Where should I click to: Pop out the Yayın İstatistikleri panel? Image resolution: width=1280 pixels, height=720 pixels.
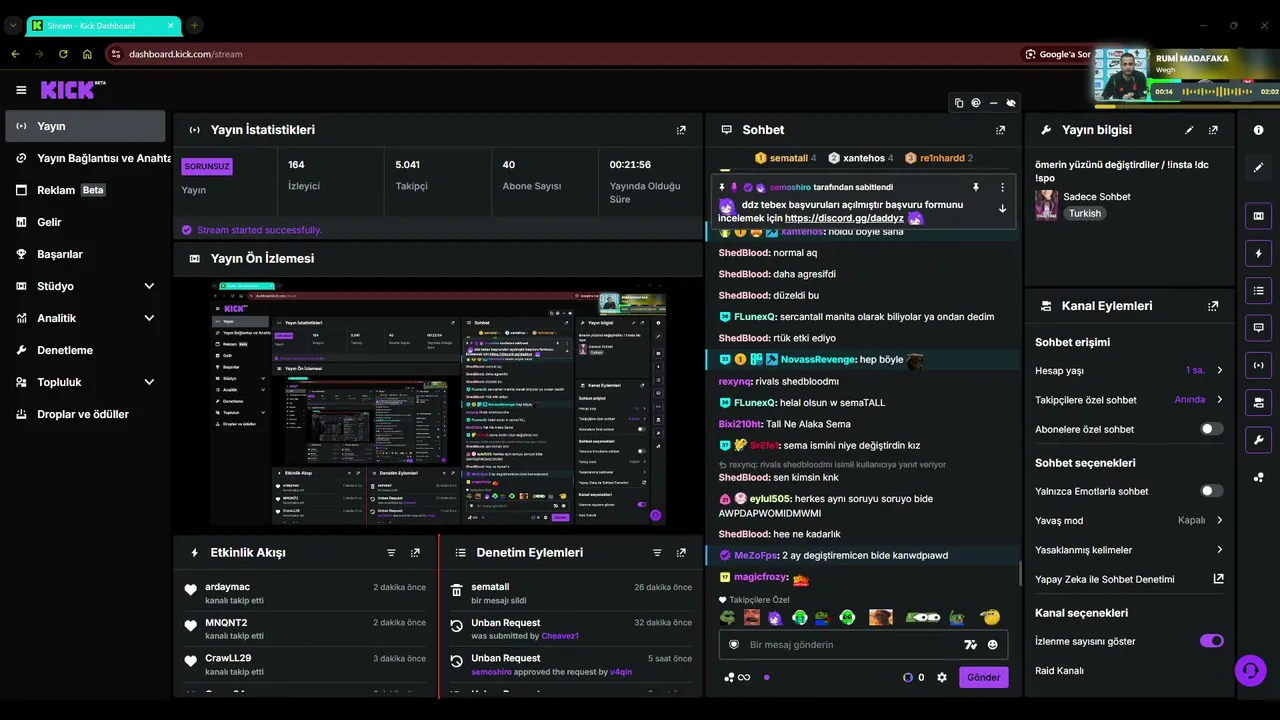pos(681,130)
